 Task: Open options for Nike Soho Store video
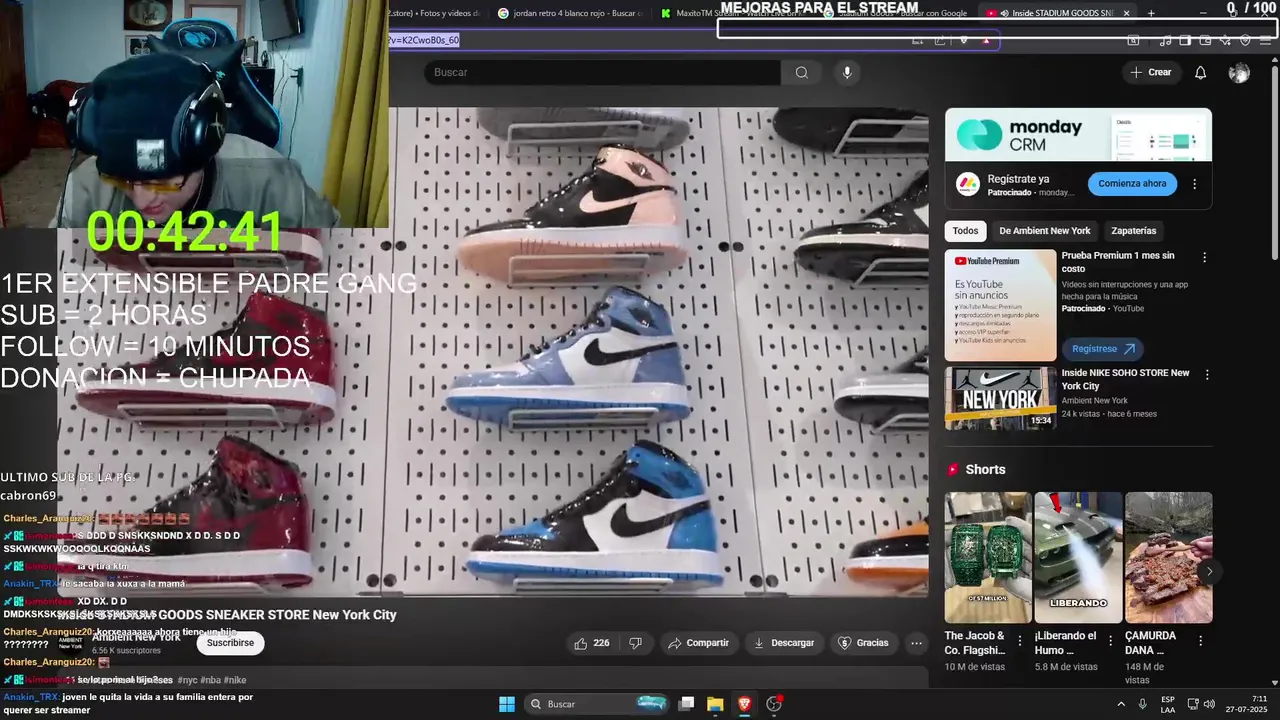point(1207,374)
